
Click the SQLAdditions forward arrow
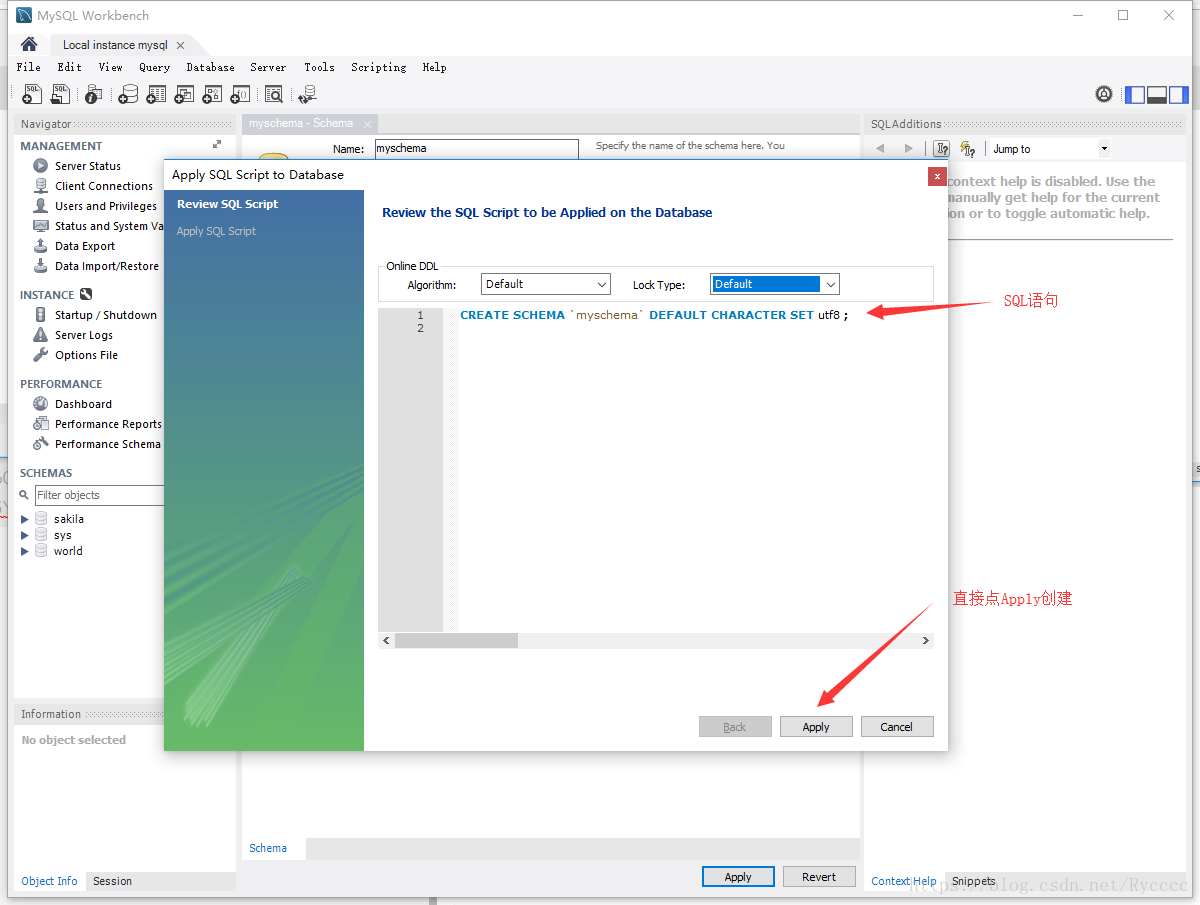(x=908, y=148)
